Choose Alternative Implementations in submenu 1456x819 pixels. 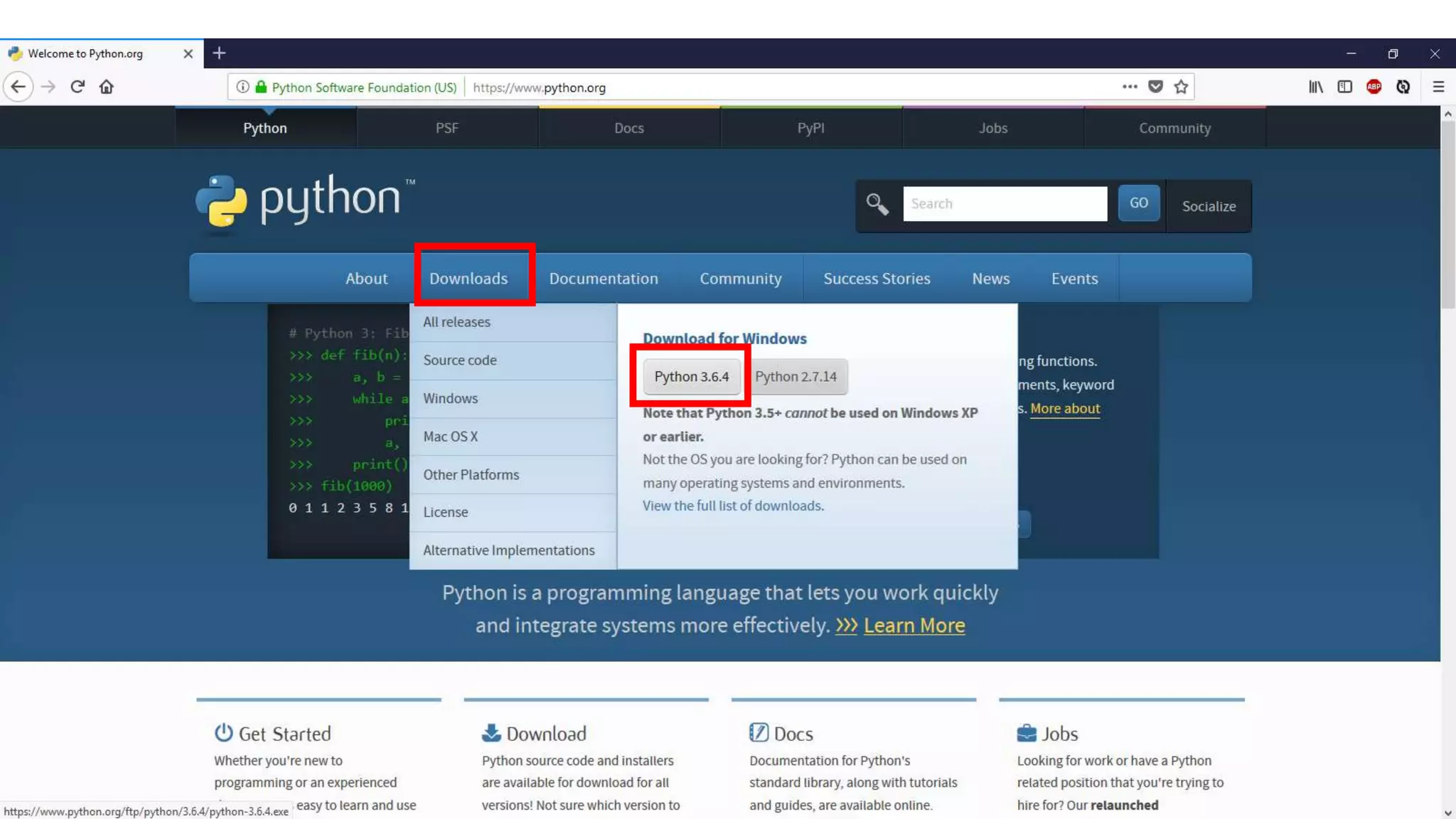click(513, 551)
